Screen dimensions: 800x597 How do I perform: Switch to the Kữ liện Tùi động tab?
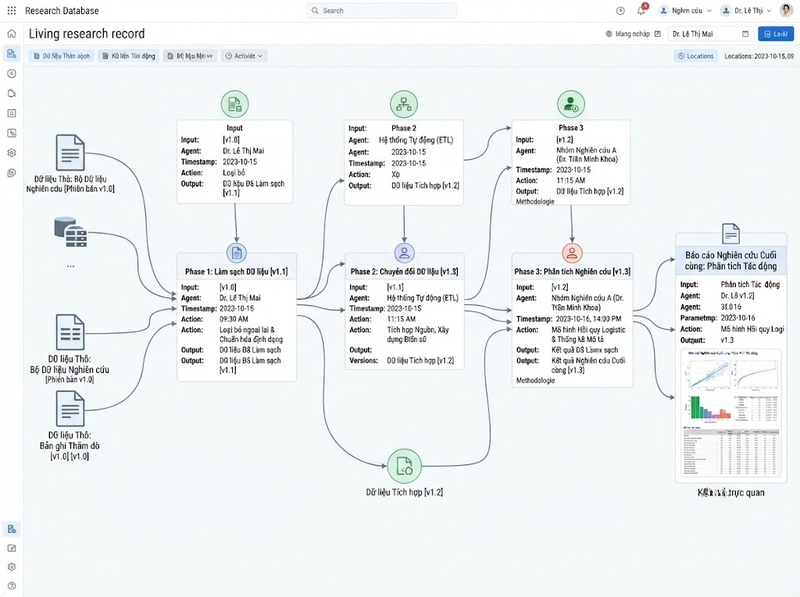point(129,56)
